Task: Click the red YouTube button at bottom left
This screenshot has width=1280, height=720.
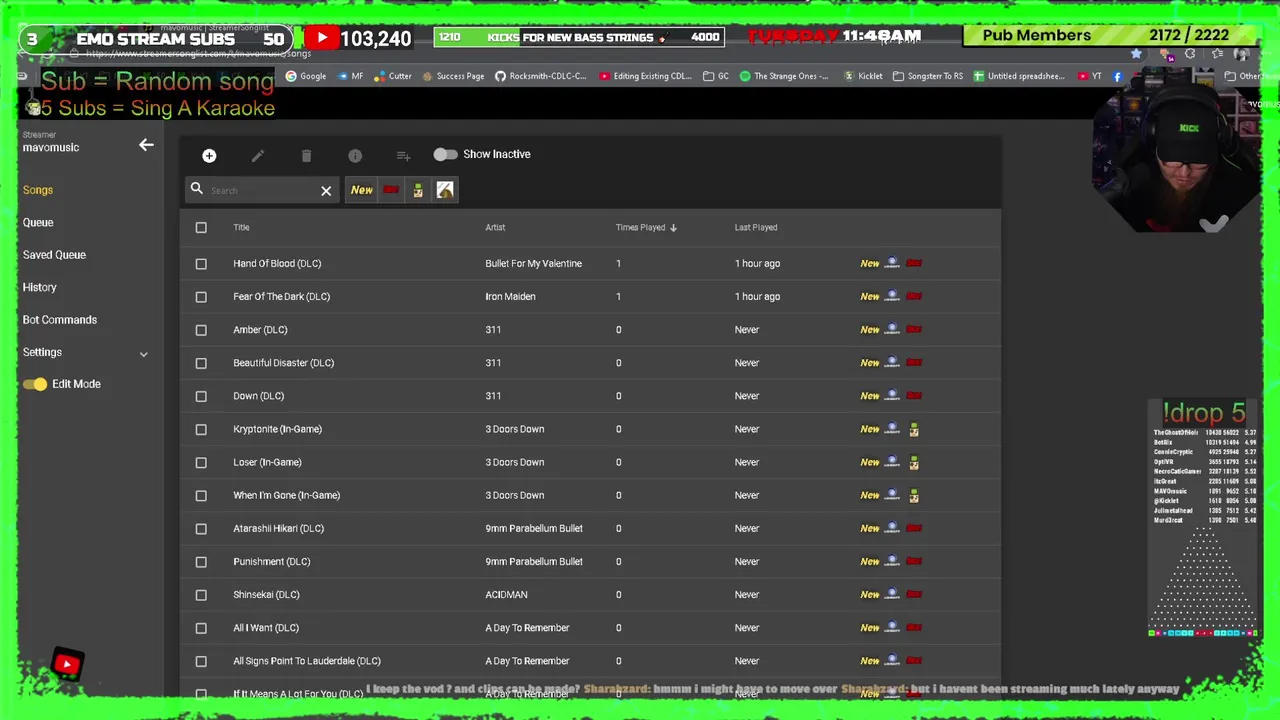Action: point(67,663)
